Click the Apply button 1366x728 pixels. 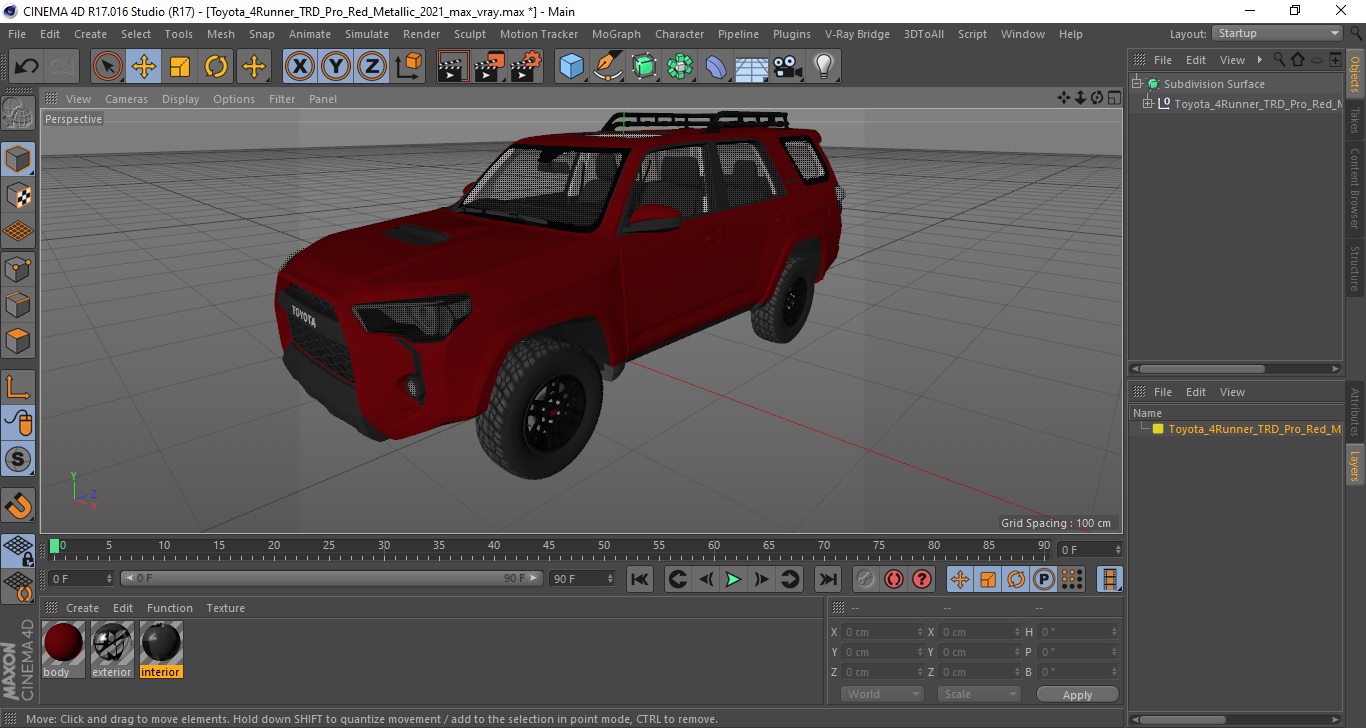(1077, 694)
